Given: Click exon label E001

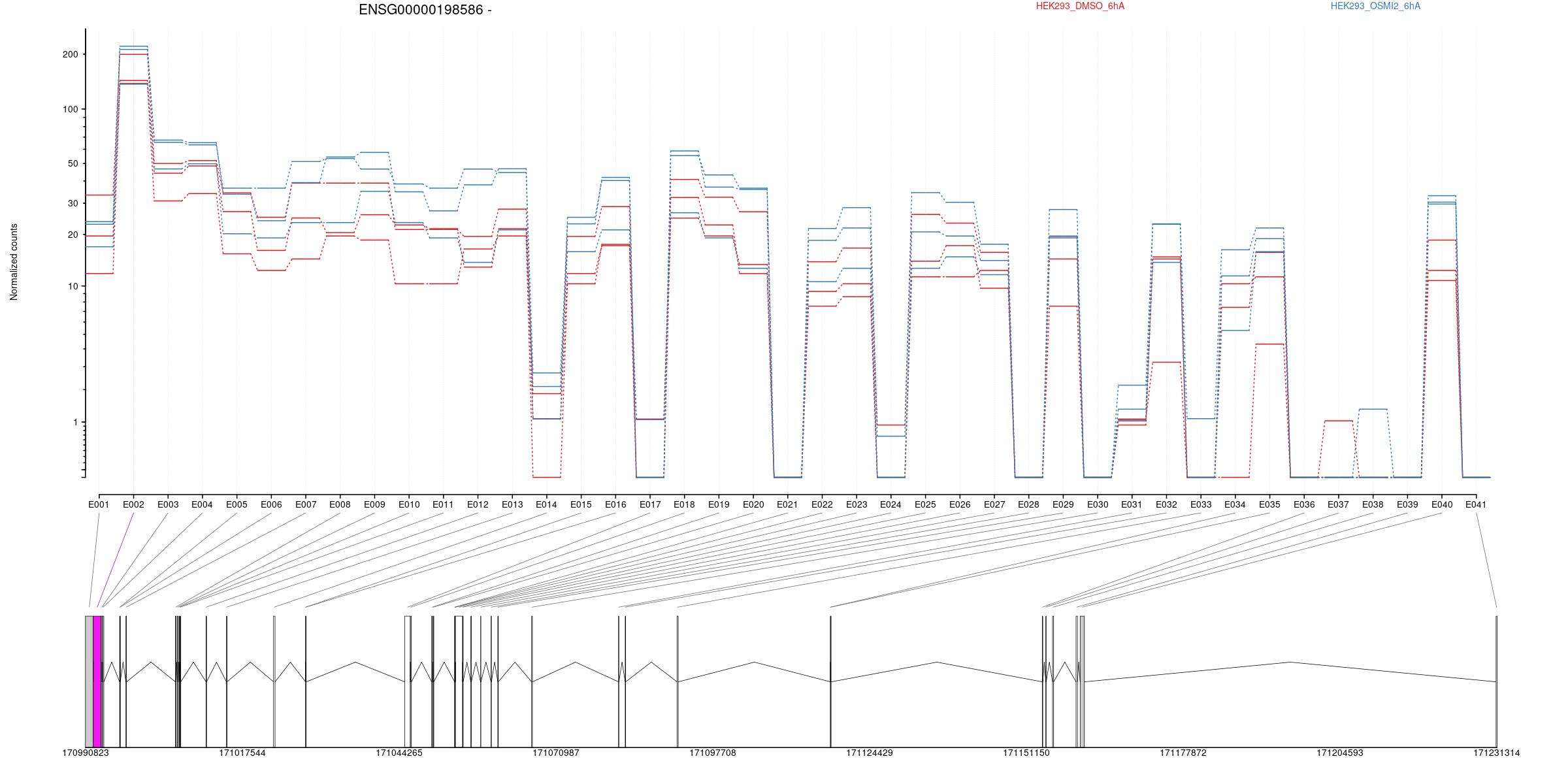Looking at the screenshot, I should click(x=99, y=505).
